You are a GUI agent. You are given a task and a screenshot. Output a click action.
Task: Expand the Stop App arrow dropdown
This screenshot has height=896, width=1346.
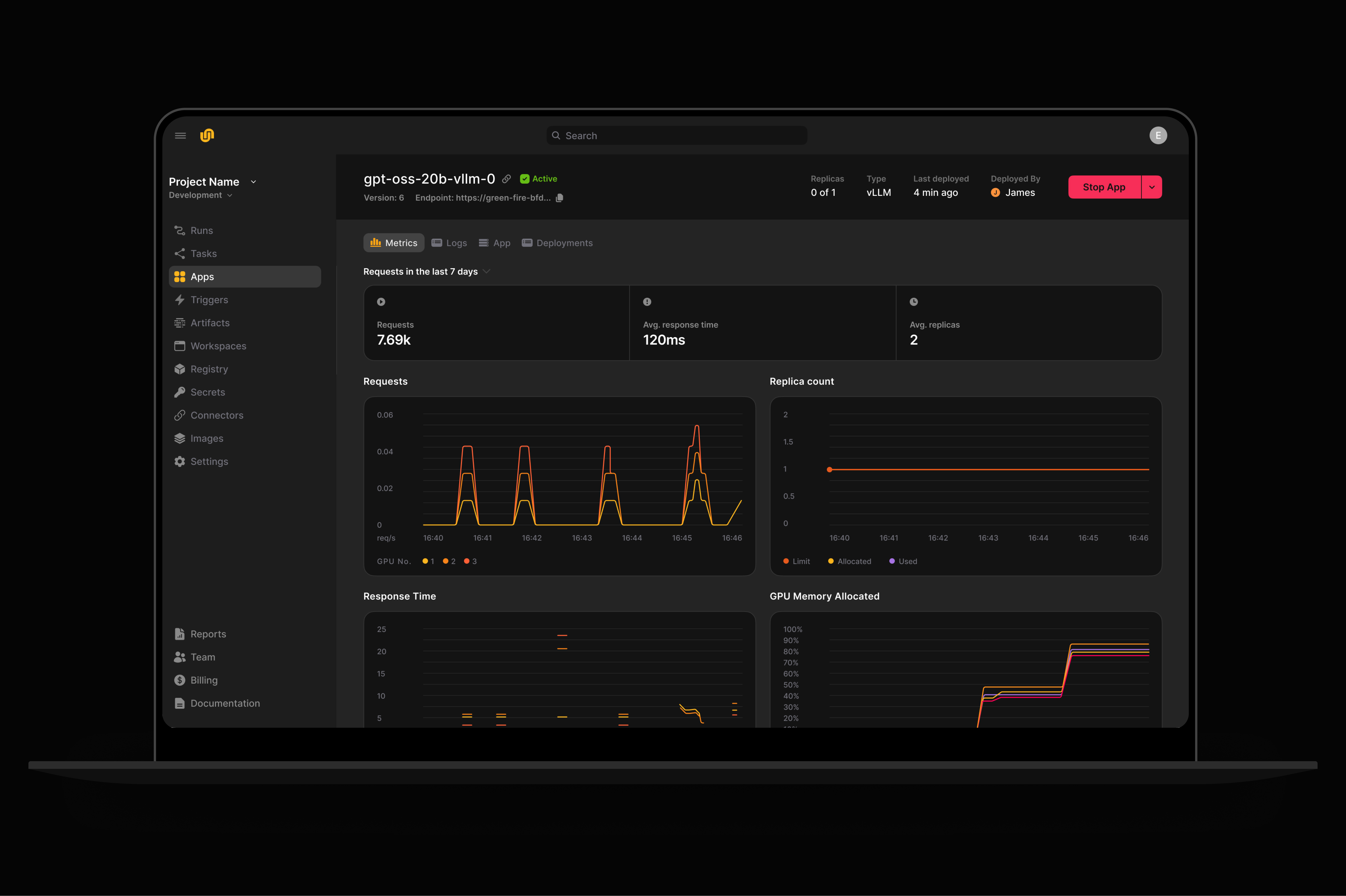click(1151, 187)
